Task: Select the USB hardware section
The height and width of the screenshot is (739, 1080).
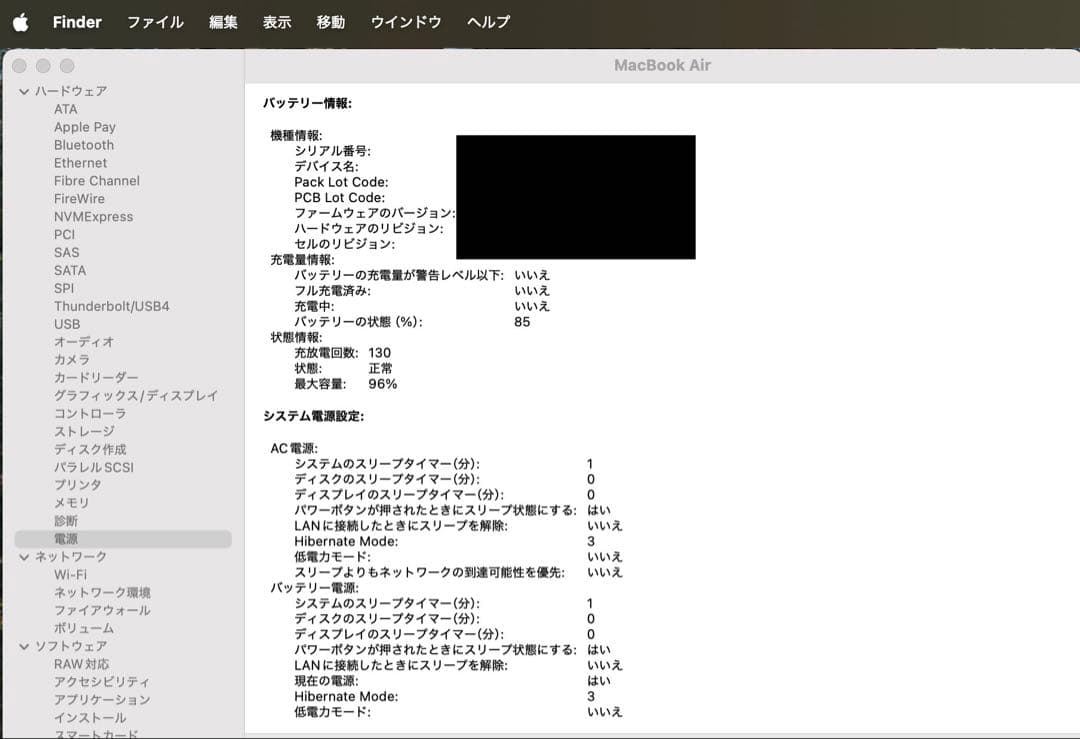Action: [66, 324]
